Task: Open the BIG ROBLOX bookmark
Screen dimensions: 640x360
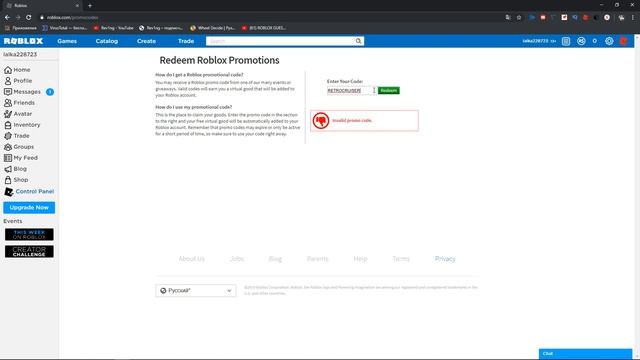Action: click(264, 28)
